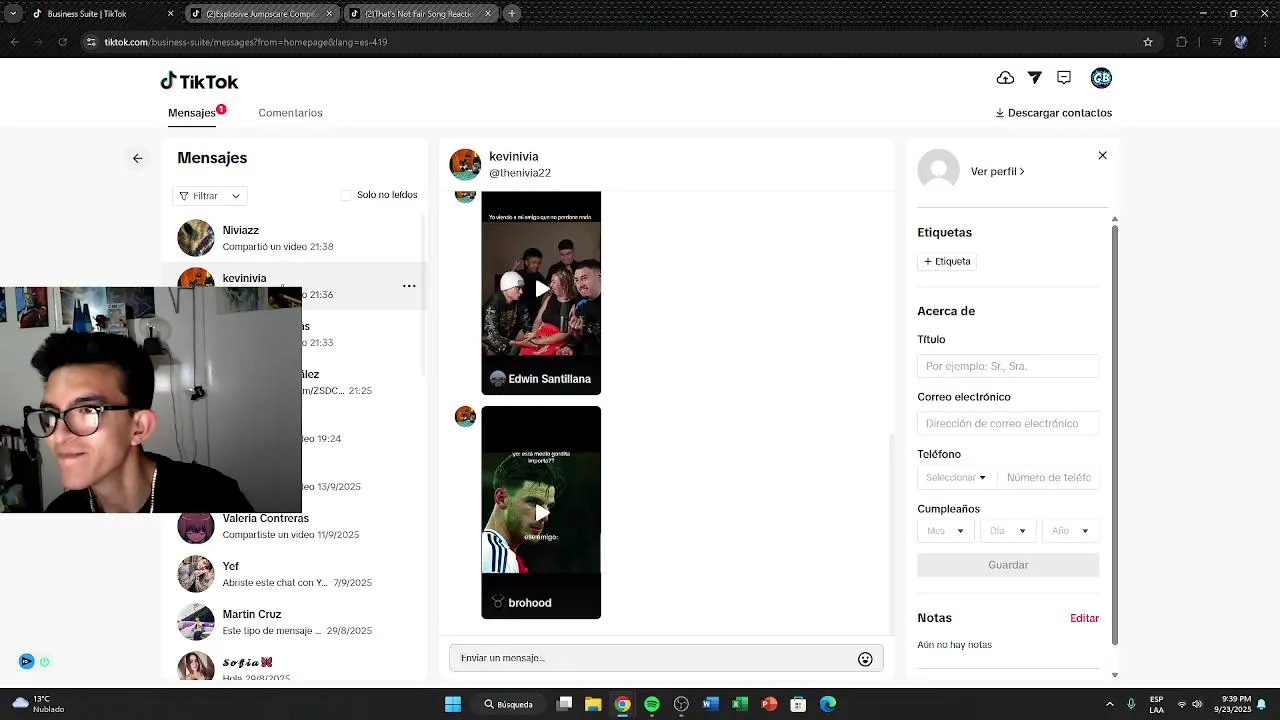
Task: Click the Yef contact avatar
Action: [196, 574]
